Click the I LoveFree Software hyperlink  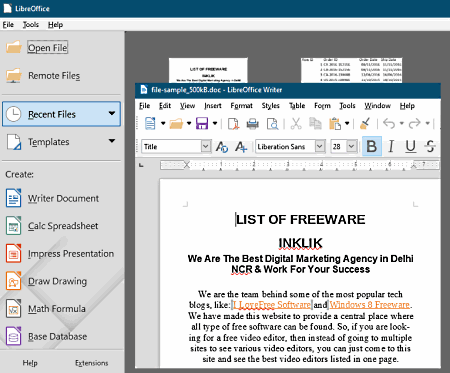(x=271, y=305)
